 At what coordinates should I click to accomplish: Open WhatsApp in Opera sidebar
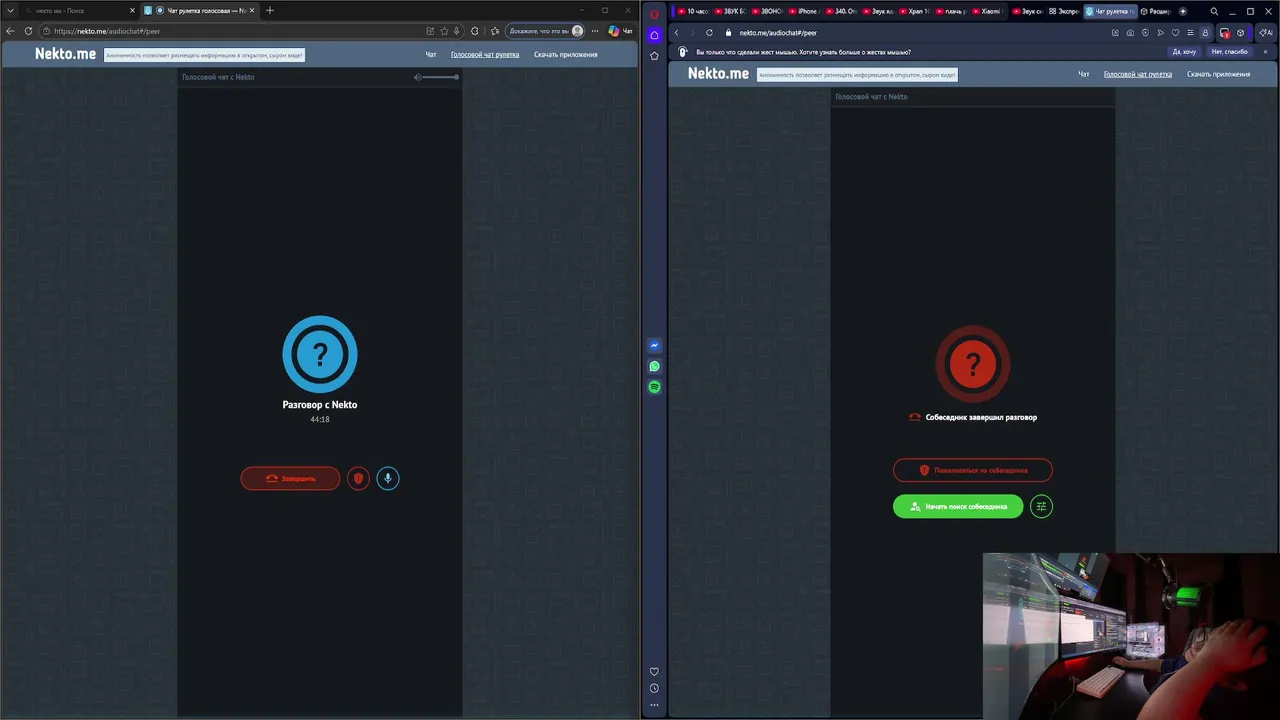coord(654,366)
